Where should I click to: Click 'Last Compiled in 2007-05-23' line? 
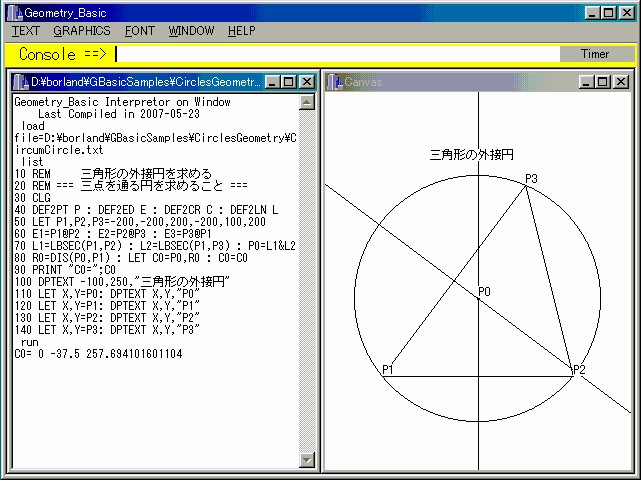(x=119, y=114)
